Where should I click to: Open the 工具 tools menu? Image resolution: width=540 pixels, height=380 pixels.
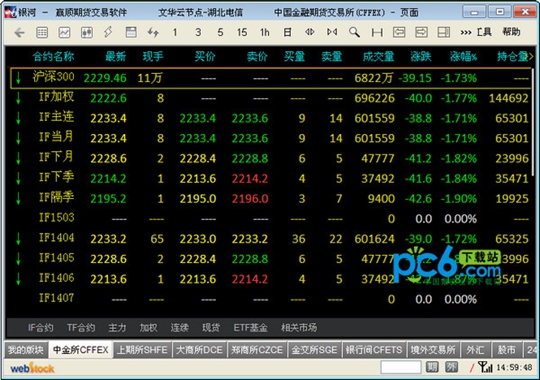tap(484, 32)
